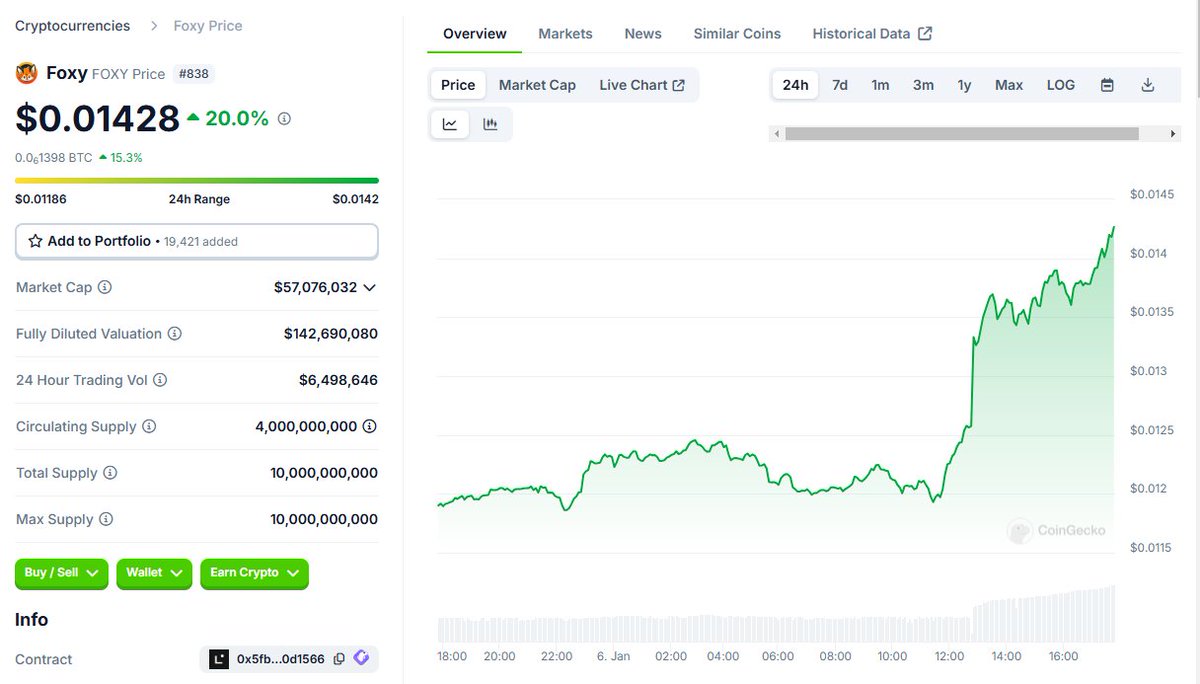Open the Earn Crypto dropdown
Image resolution: width=1200 pixels, height=684 pixels.
(x=254, y=573)
